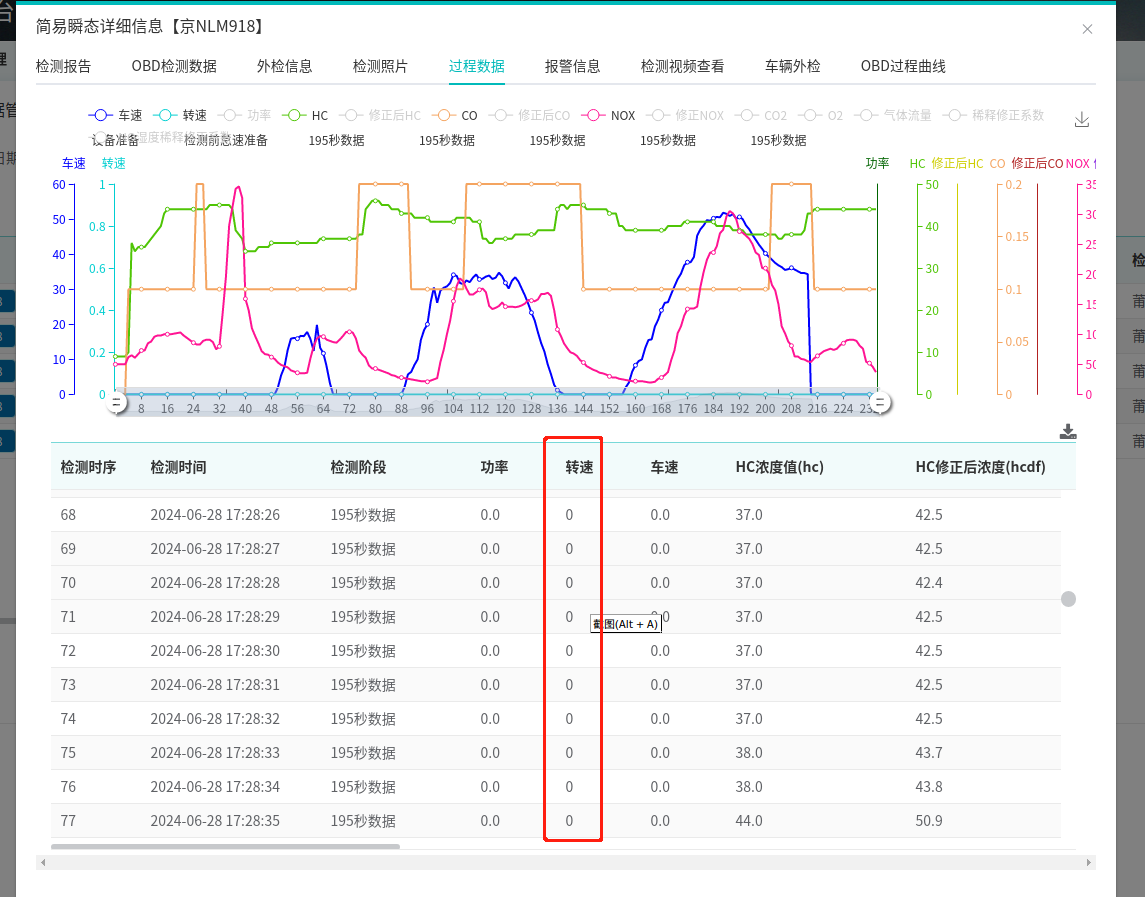Click the table's vertical scrollbar thumb
Viewport: 1145px width, 897px height.
tap(1068, 599)
